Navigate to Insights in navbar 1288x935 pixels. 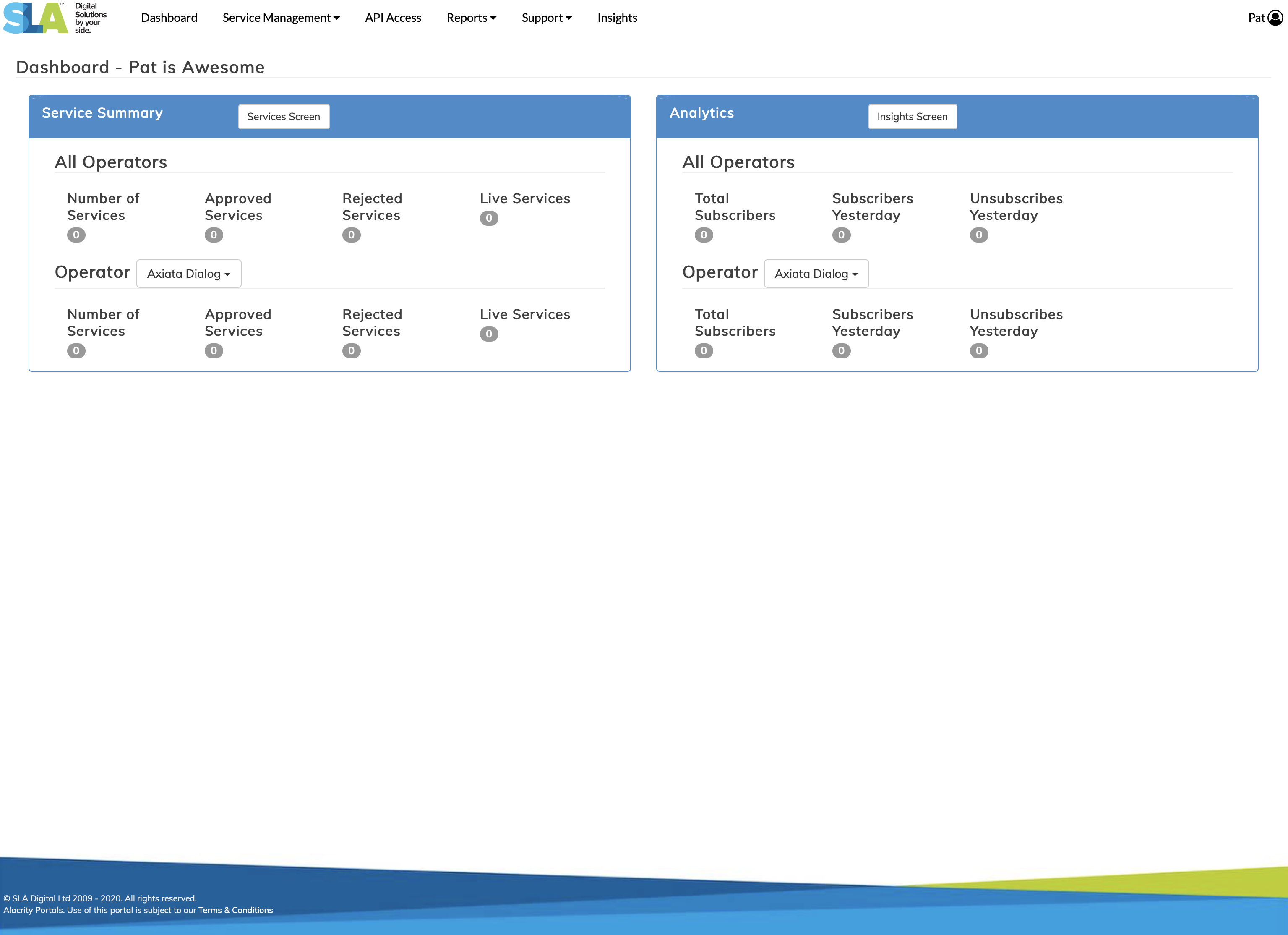(x=617, y=18)
